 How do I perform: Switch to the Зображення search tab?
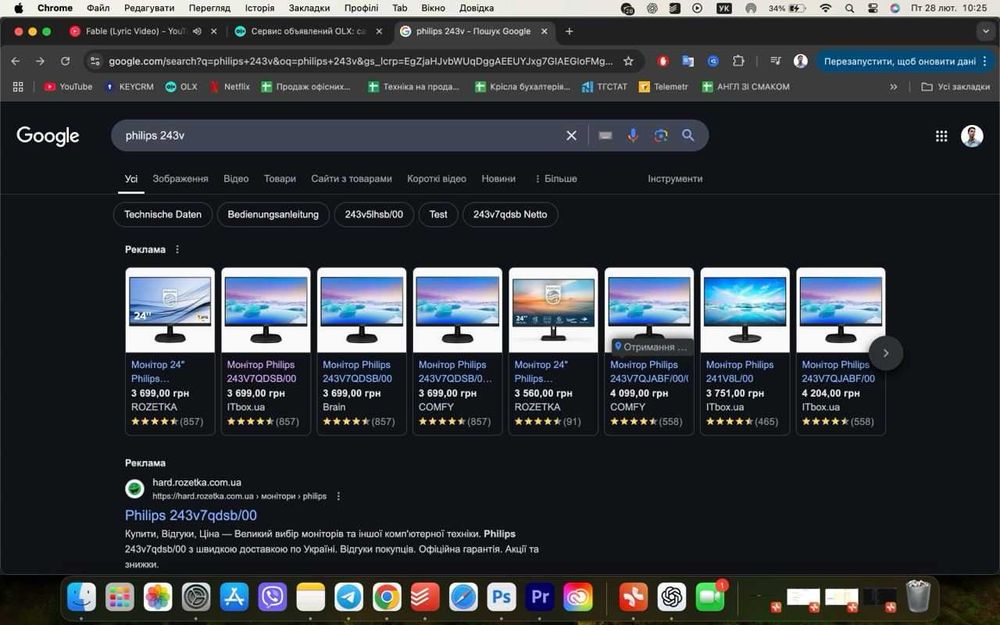click(180, 179)
